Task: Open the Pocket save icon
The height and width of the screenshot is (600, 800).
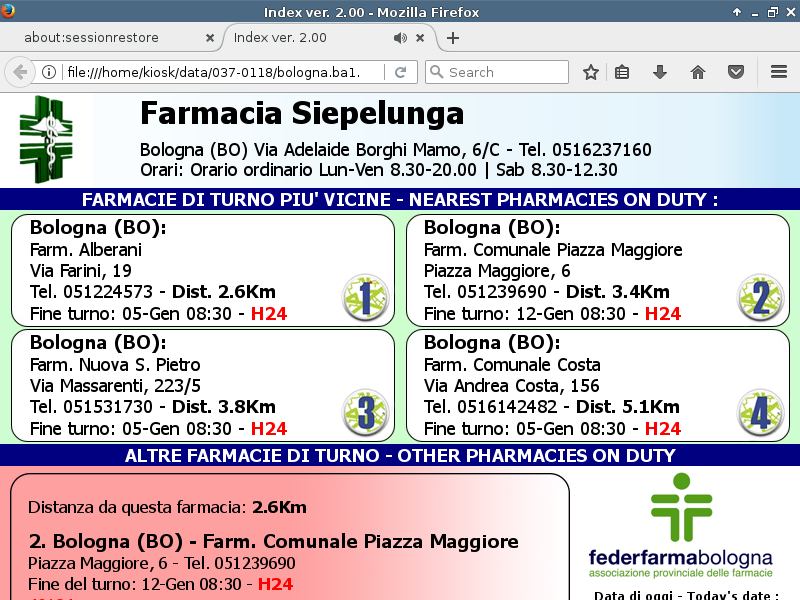Action: coord(735,72)
